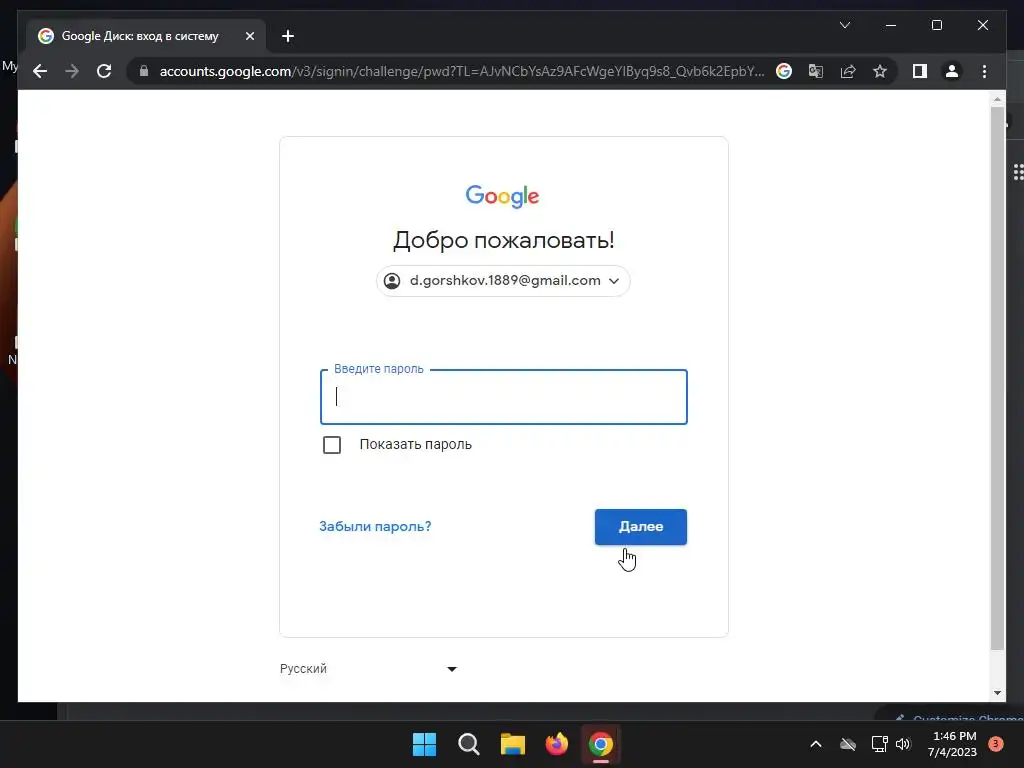
Task: Click the forward navigation arrow
Action: [72, 71]
